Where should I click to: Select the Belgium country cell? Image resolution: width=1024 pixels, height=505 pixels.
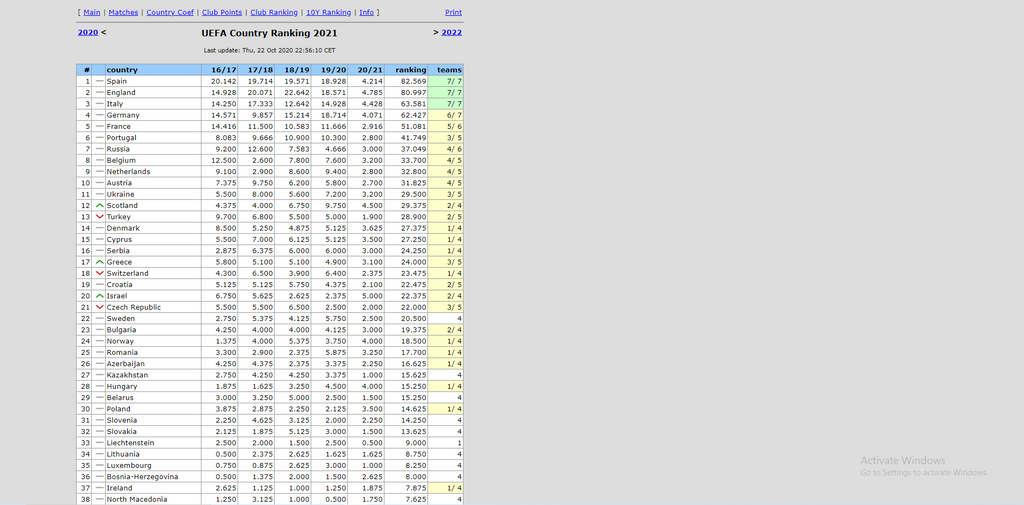pyautogui.click(x=153, y=160)
